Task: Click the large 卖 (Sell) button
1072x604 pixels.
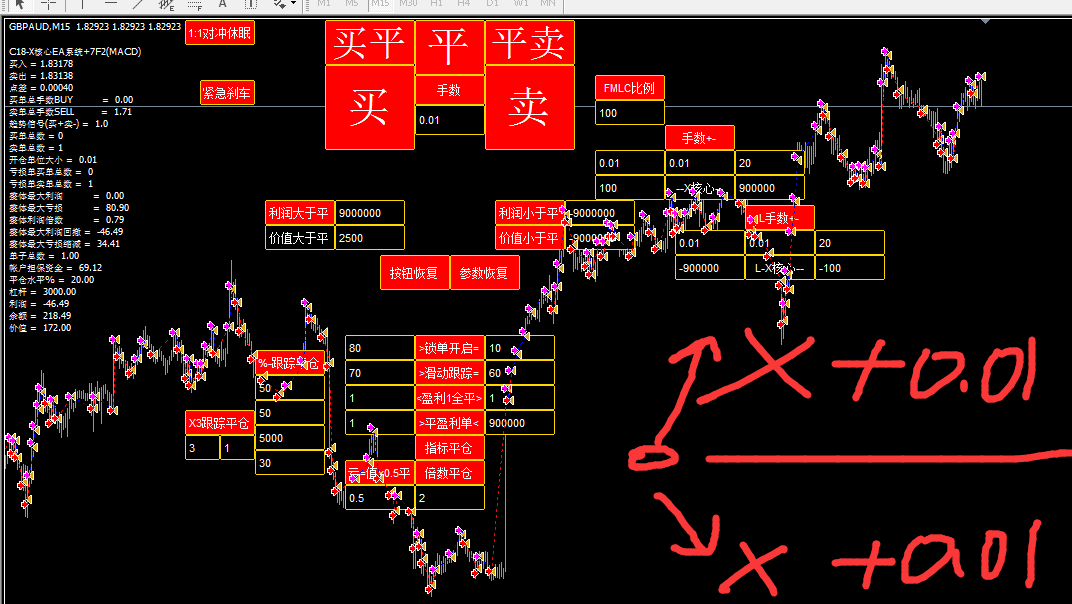Action: [529, 107]
